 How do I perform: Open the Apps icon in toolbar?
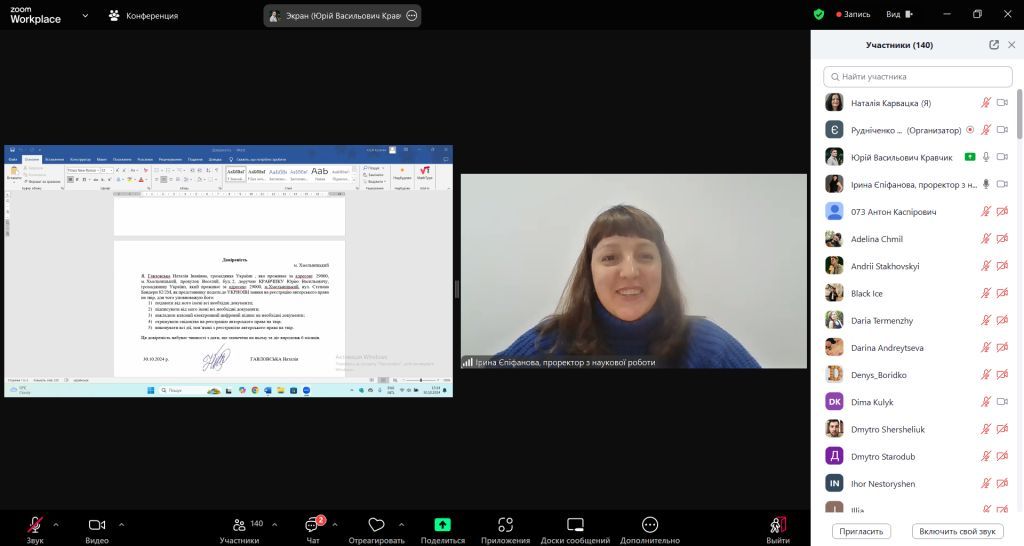coord(505,524)
